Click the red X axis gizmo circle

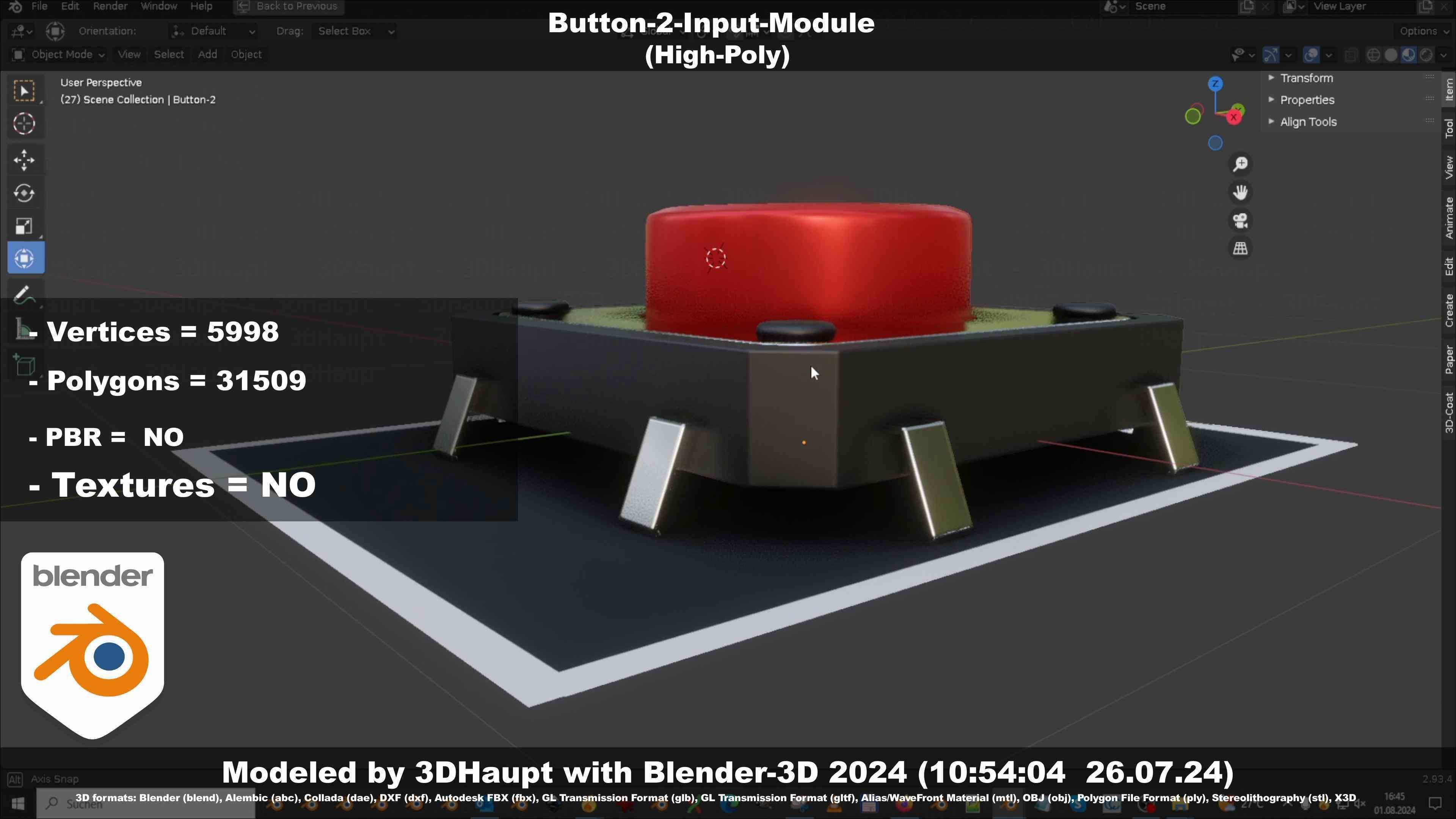point(1234,117)
